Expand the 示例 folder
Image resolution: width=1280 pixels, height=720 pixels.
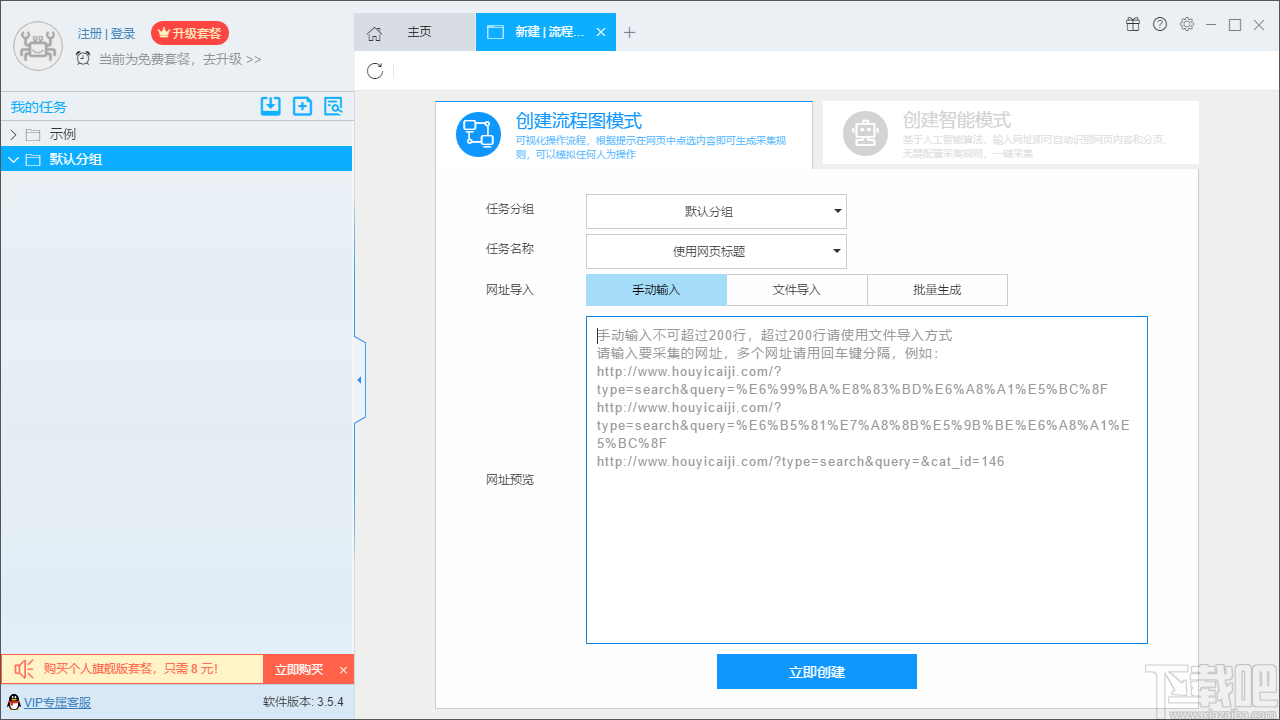[13, 134]
